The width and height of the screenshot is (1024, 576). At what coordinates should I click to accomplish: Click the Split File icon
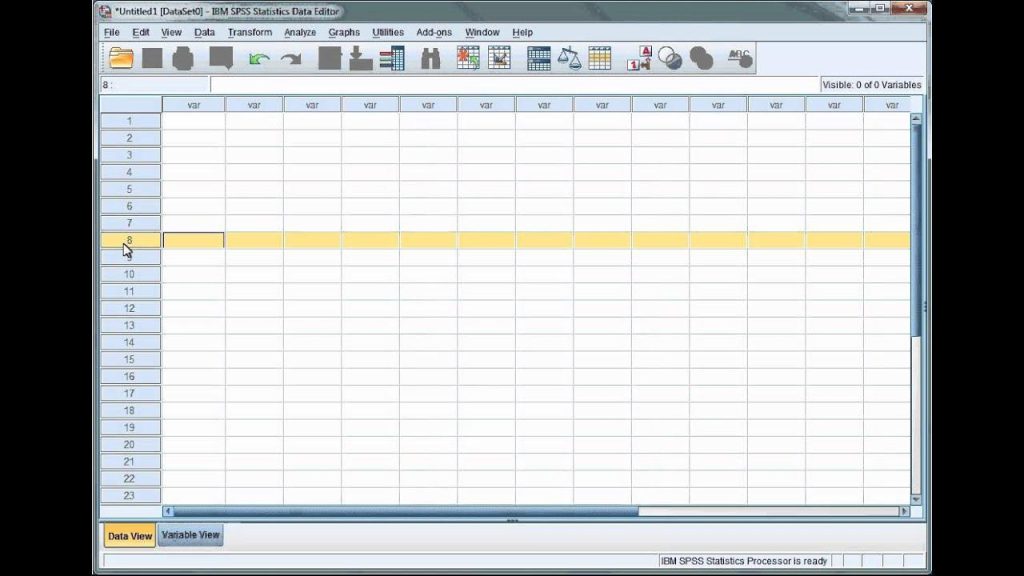(x=538, y=58)
